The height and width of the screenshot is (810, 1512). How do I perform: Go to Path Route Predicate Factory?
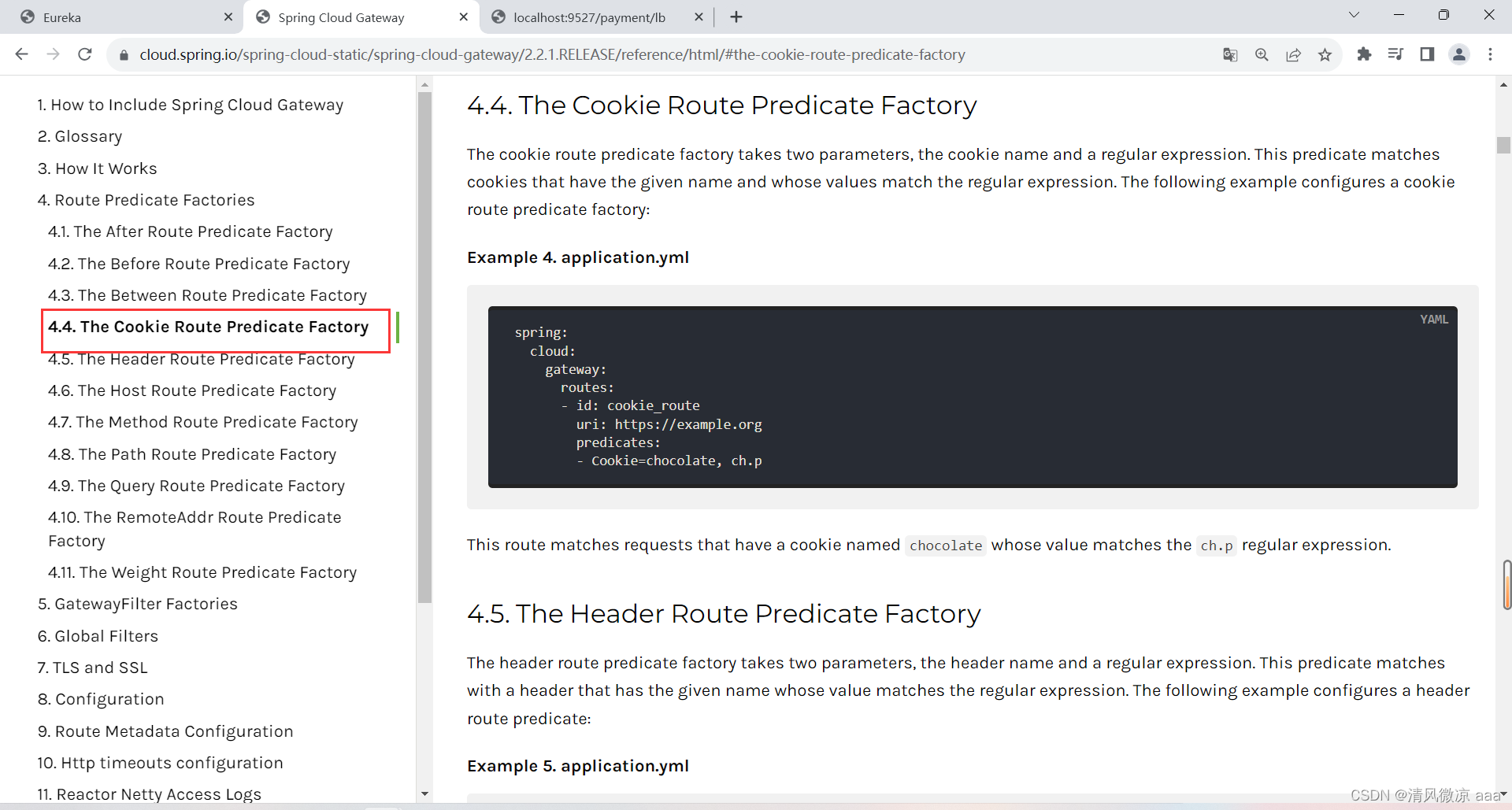coord(191,454)
